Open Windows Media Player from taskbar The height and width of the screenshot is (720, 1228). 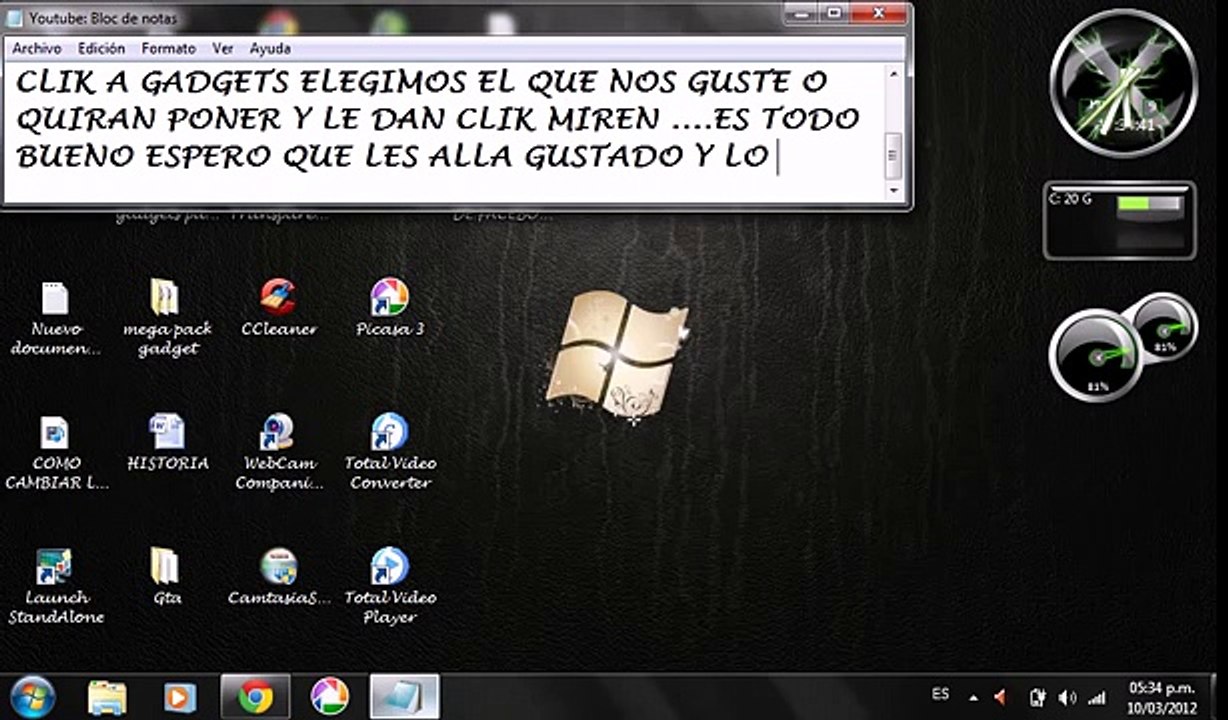tap(180, 696)
